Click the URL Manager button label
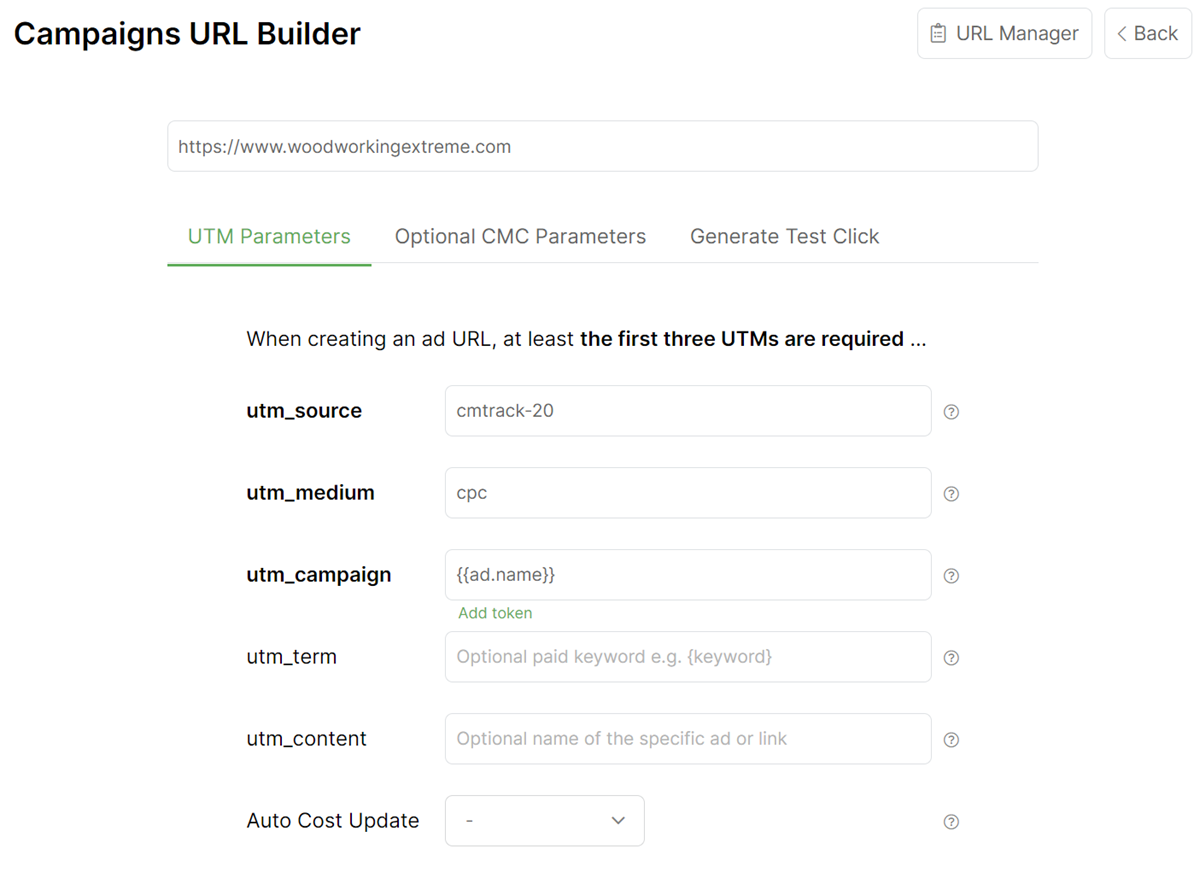The width and height of the screenshot is (1200, 872). (x=1017, y=34)
